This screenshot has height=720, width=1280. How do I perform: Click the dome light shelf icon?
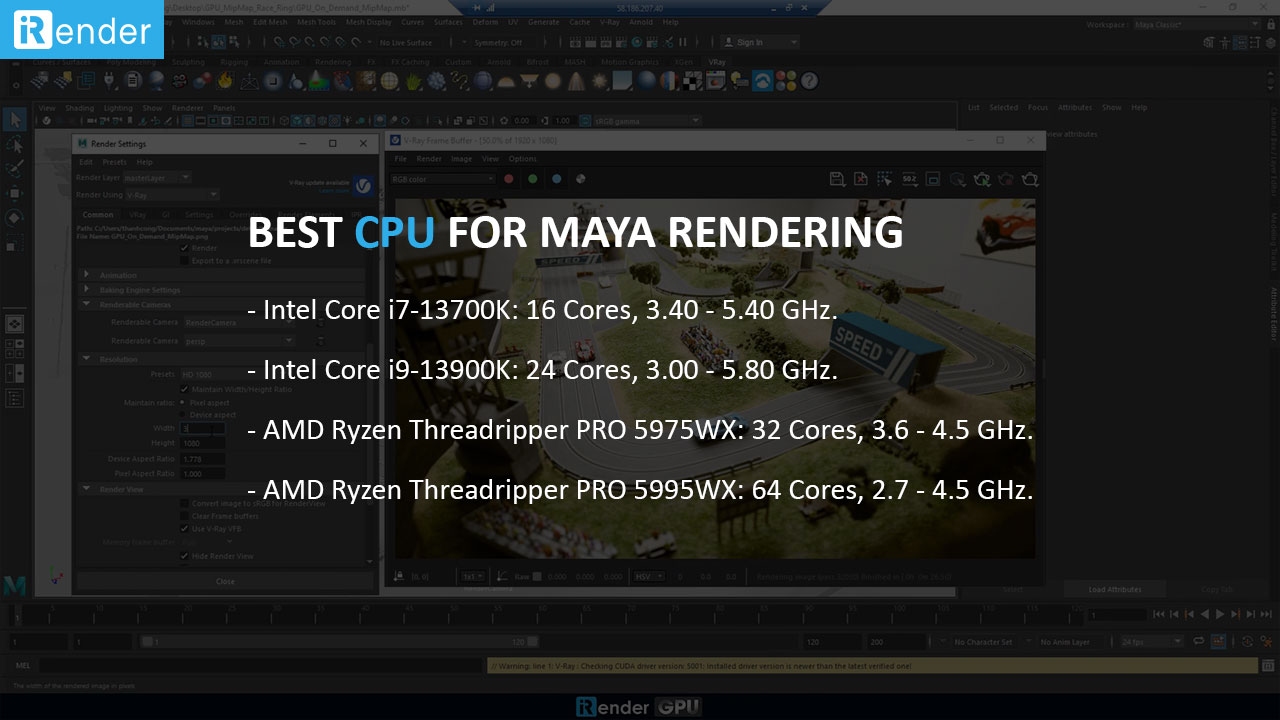(x=506, y=81)
